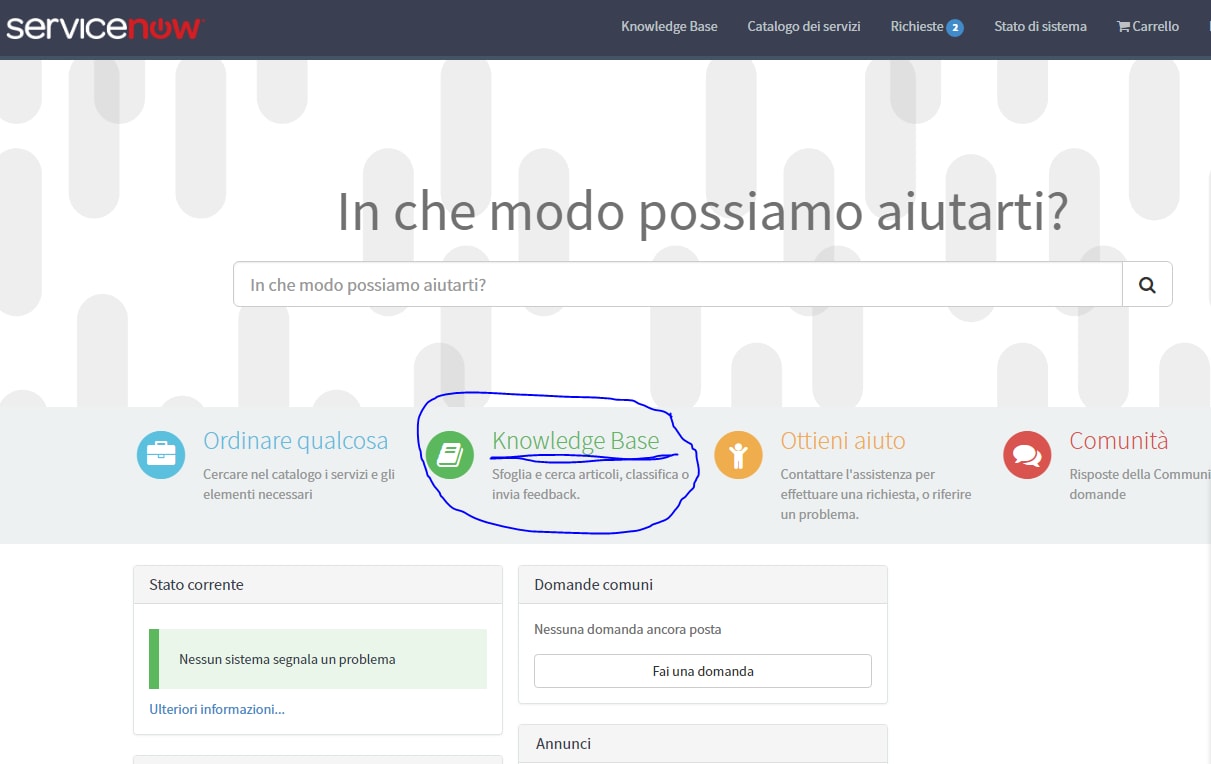Focus the 'In che modo possiamo aiutarti?' search field

pos(678,285)
